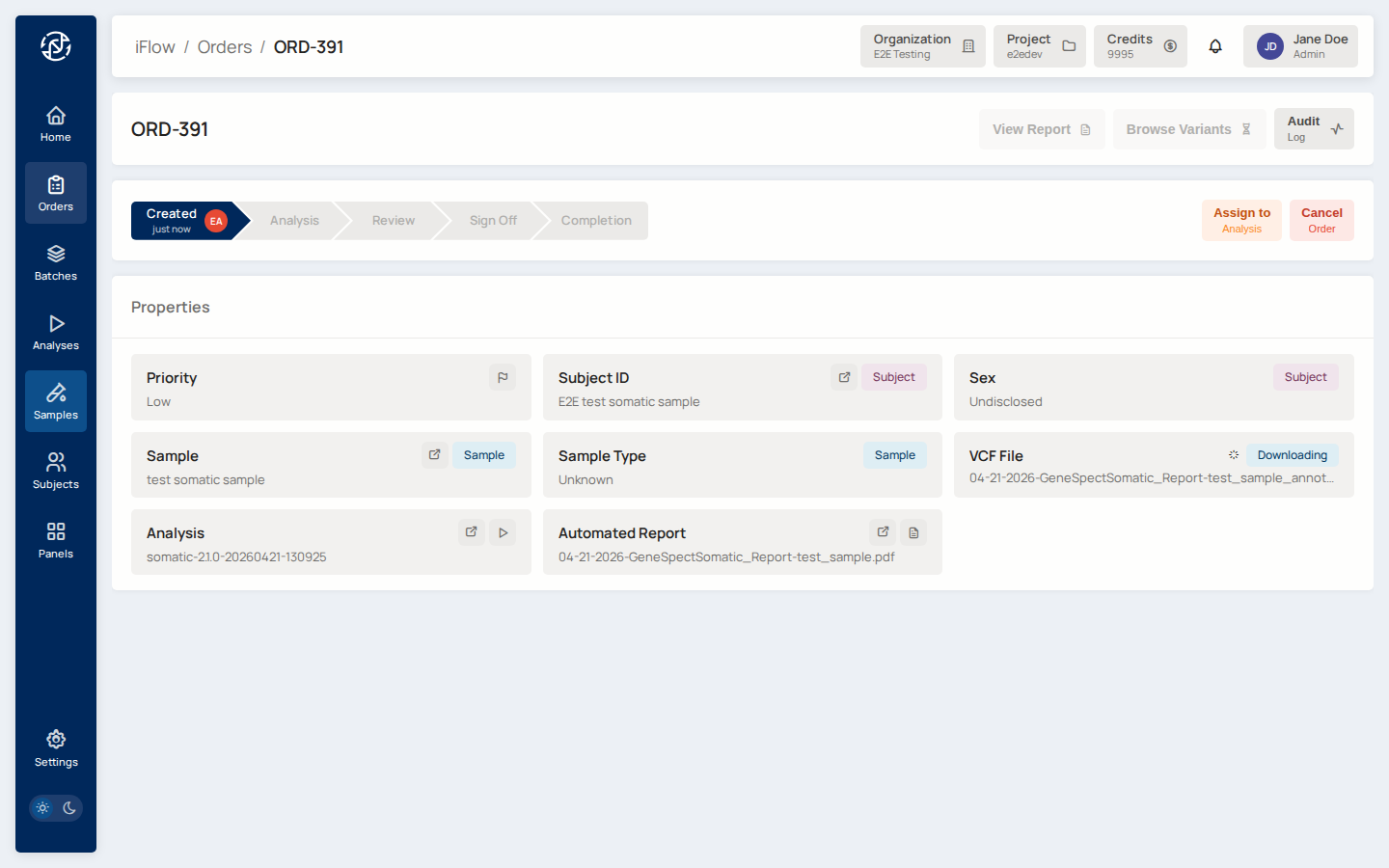Click 'Undisclosed' sex value
Viewport: 1389px width, 868px height.
[1006, 402]
